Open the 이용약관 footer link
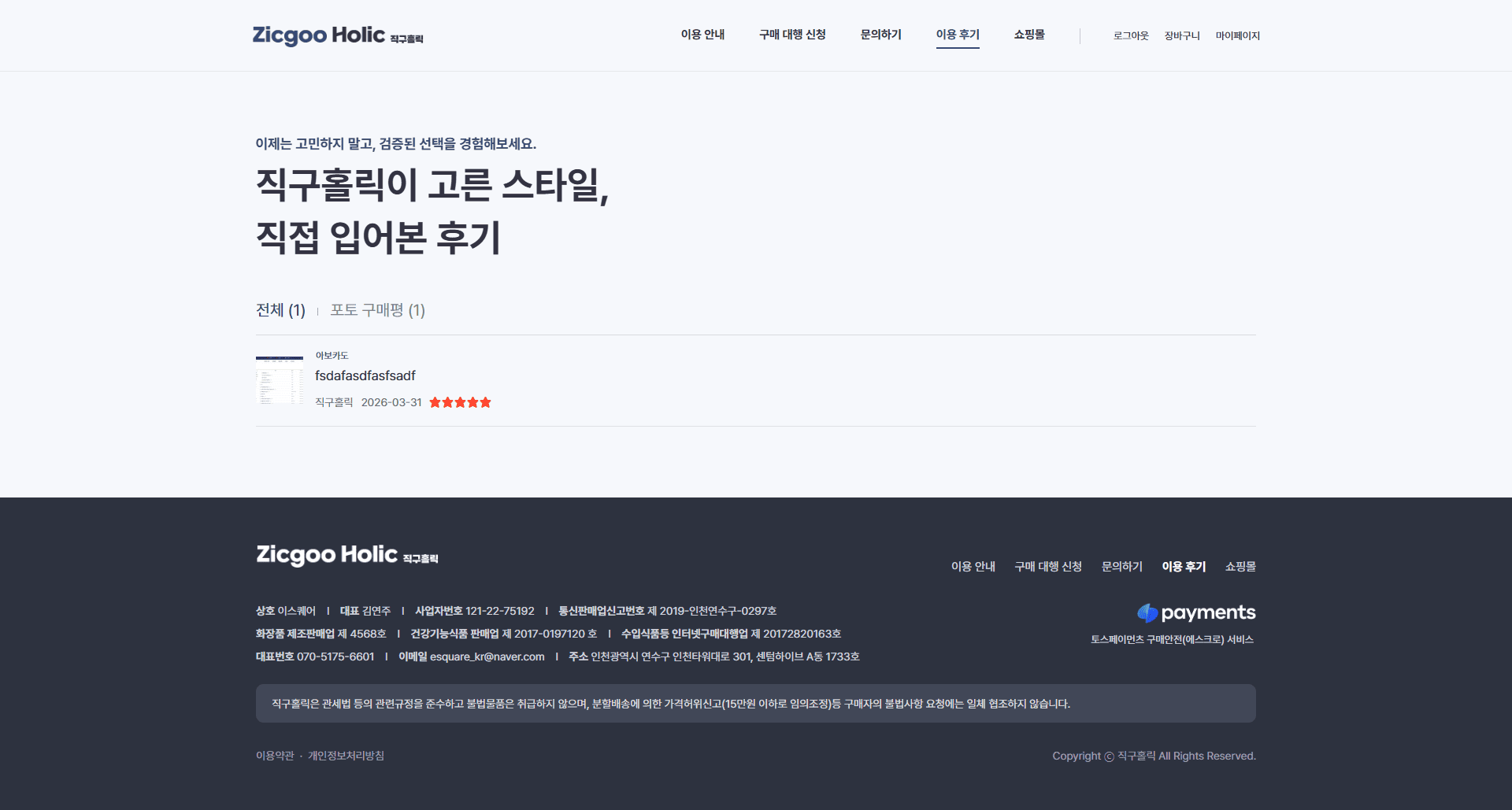Viewport: 1512px width, 810px height. pos(275,756)
